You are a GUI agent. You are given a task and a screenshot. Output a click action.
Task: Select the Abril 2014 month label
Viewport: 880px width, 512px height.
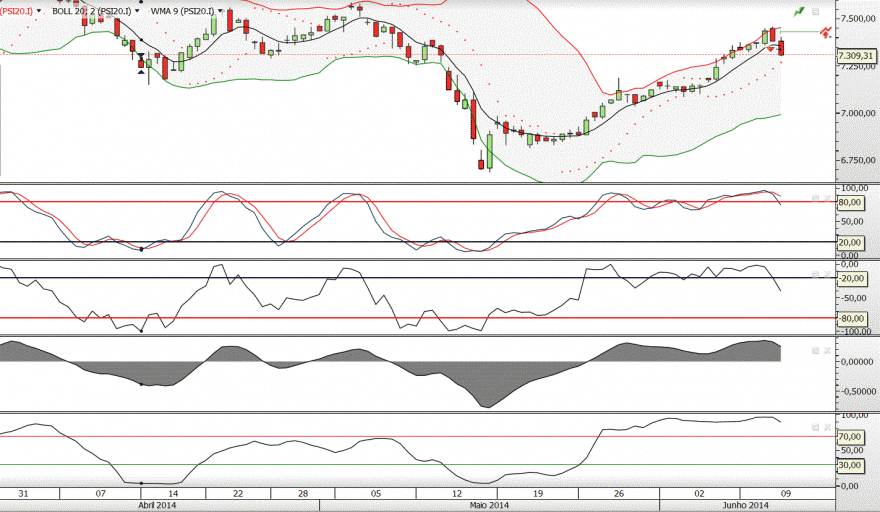point(157,505)
